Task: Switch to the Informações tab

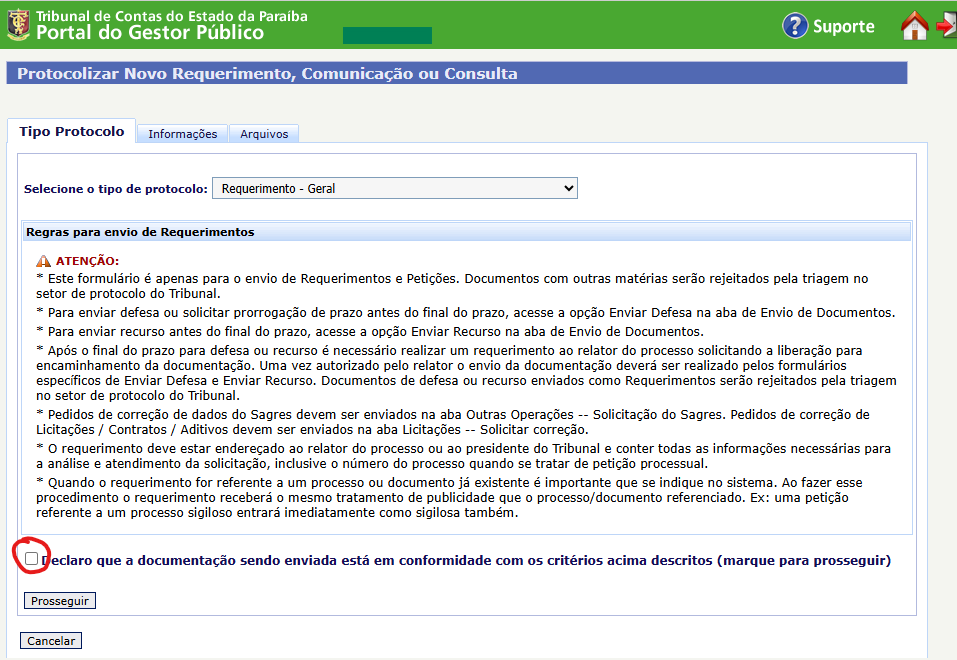Action: tap(182, 134)
